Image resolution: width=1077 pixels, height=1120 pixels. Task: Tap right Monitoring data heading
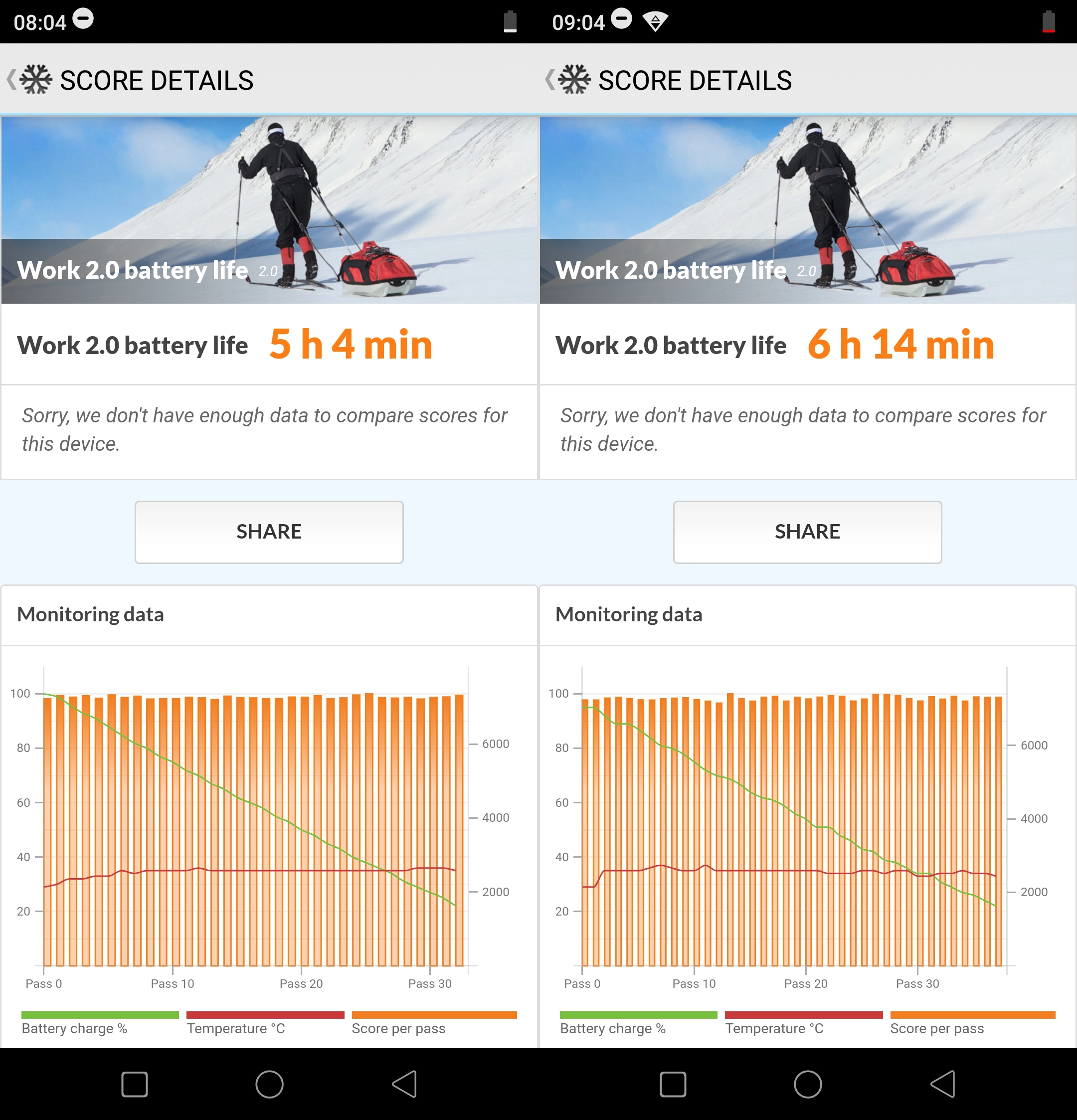point(628,614)
